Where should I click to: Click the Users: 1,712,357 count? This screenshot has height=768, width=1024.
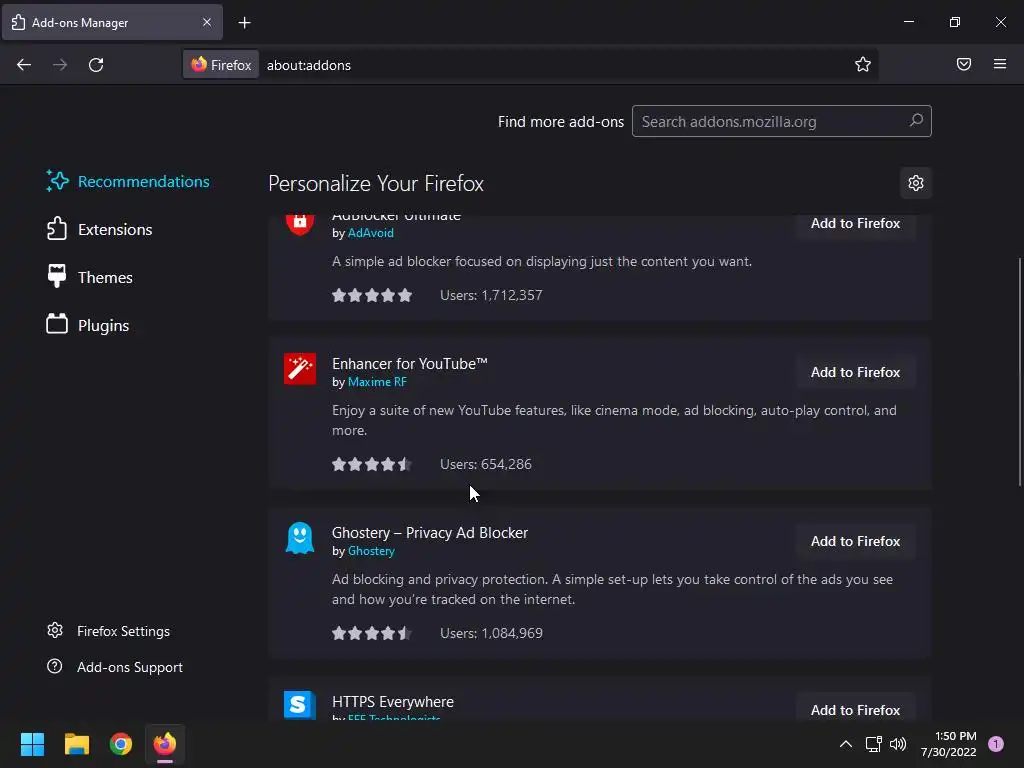point(491,295)
